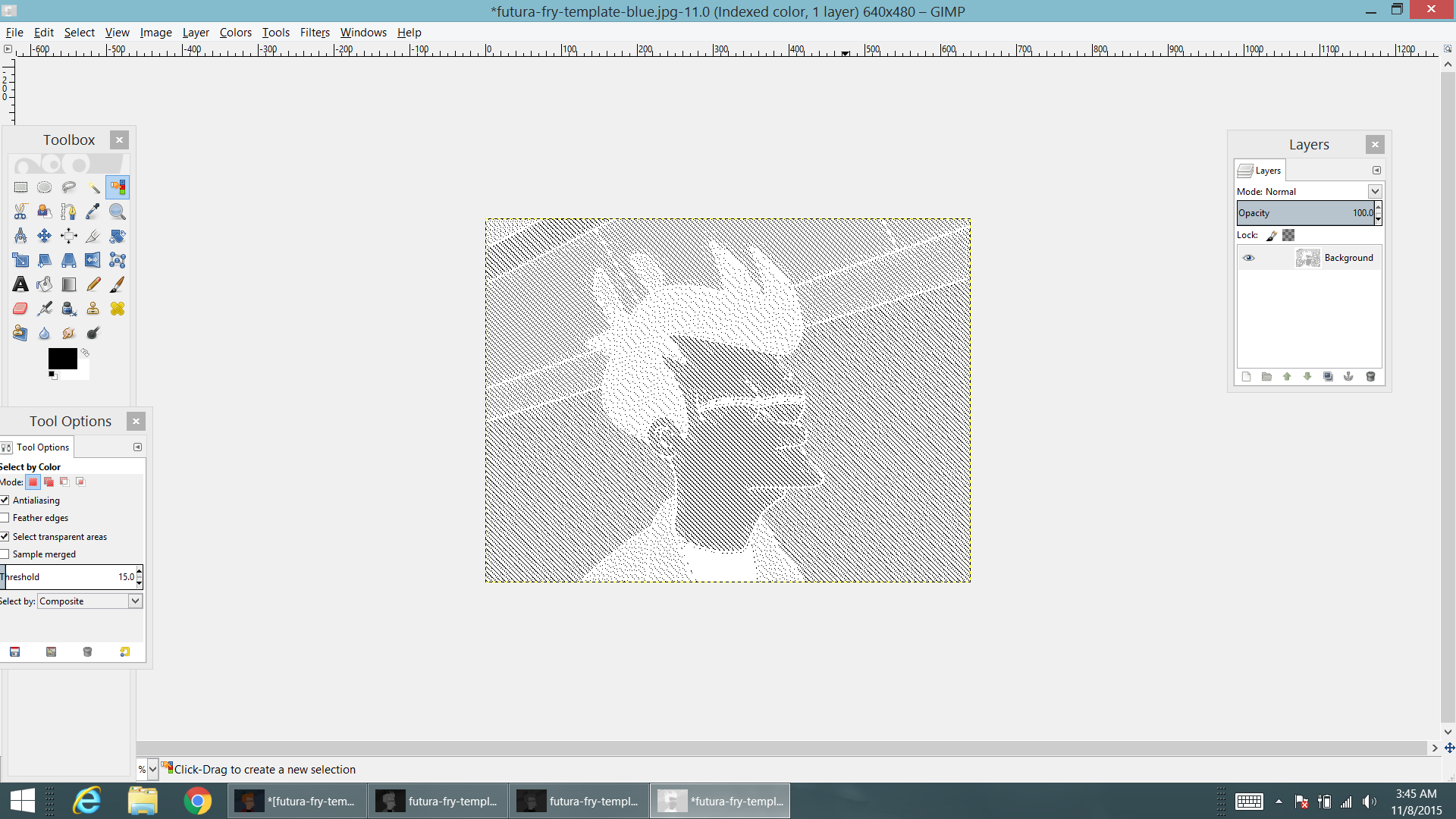The height and width of the screenshot is (819, 1456).
Task: Select the Color Picker eyedropper tool
Action: (x=93, y=212)
